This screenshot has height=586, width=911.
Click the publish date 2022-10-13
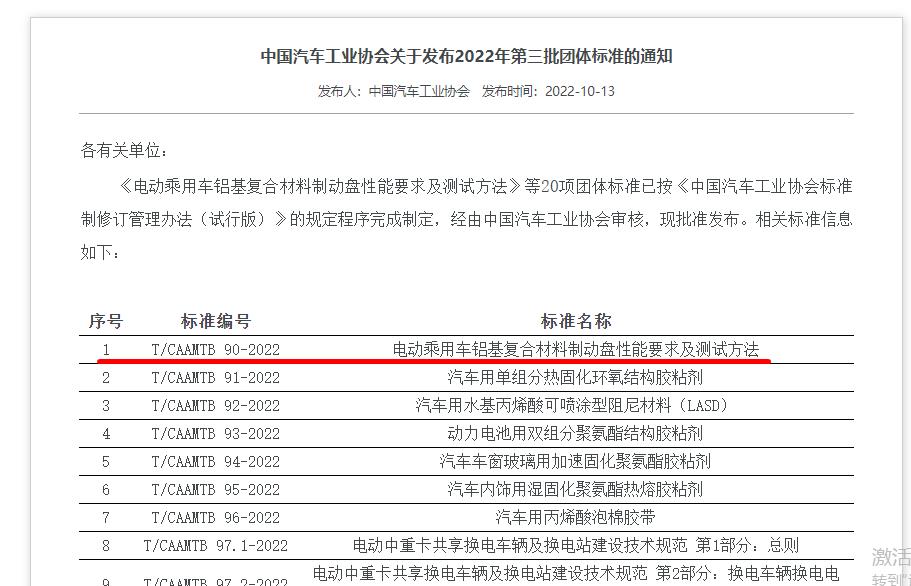579,91
